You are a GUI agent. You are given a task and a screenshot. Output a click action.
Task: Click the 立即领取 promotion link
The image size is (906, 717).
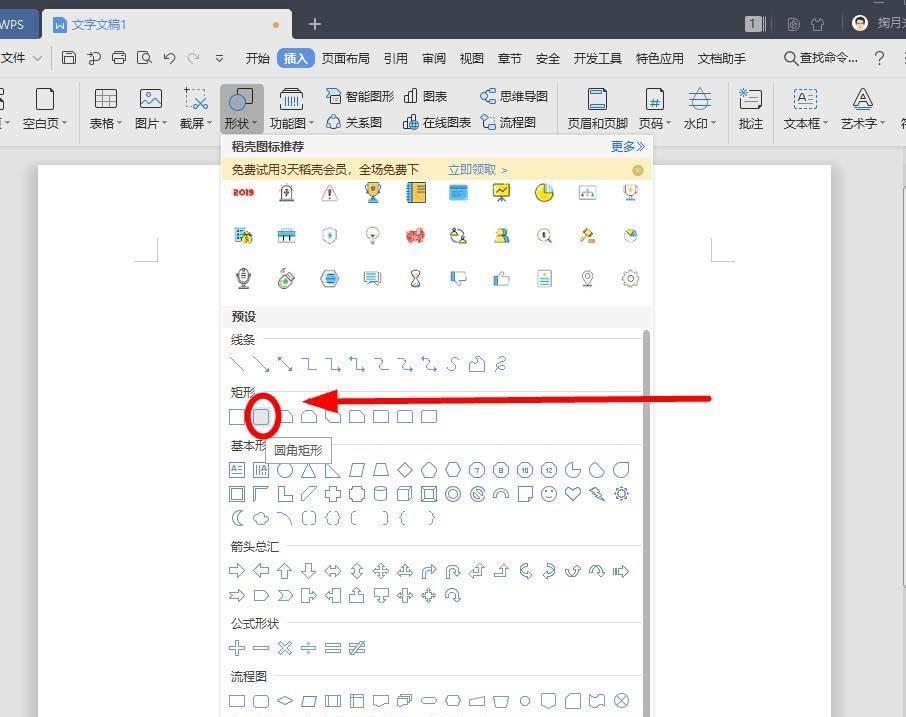click(x=471, y=169)
